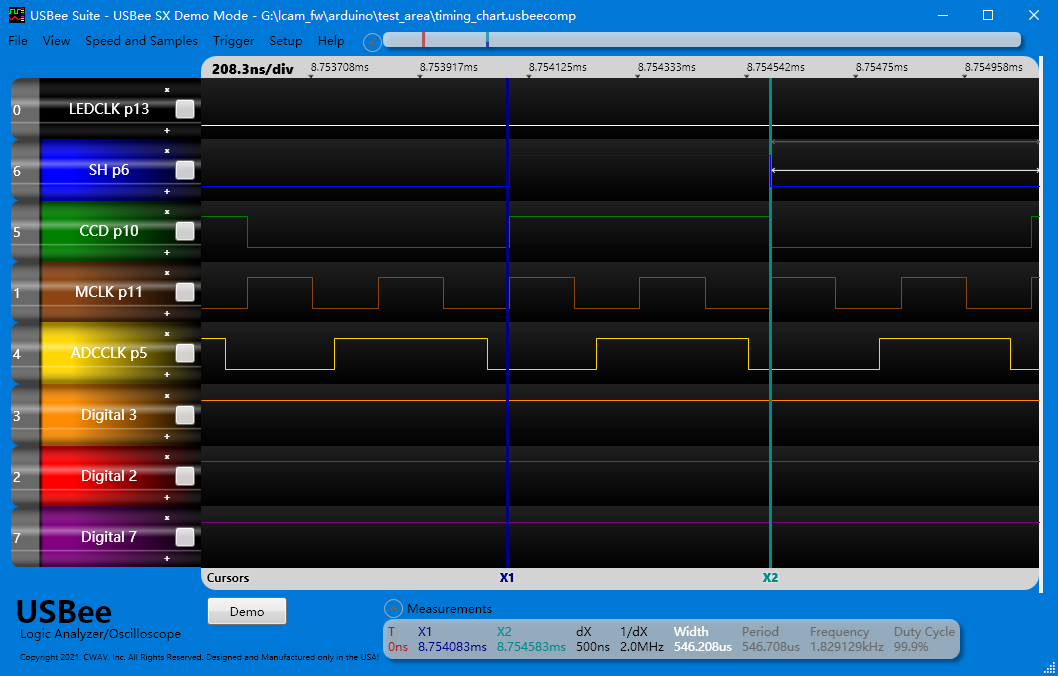Select the Digital 3 channel label

pyautogui.click(x=109, y=416)
